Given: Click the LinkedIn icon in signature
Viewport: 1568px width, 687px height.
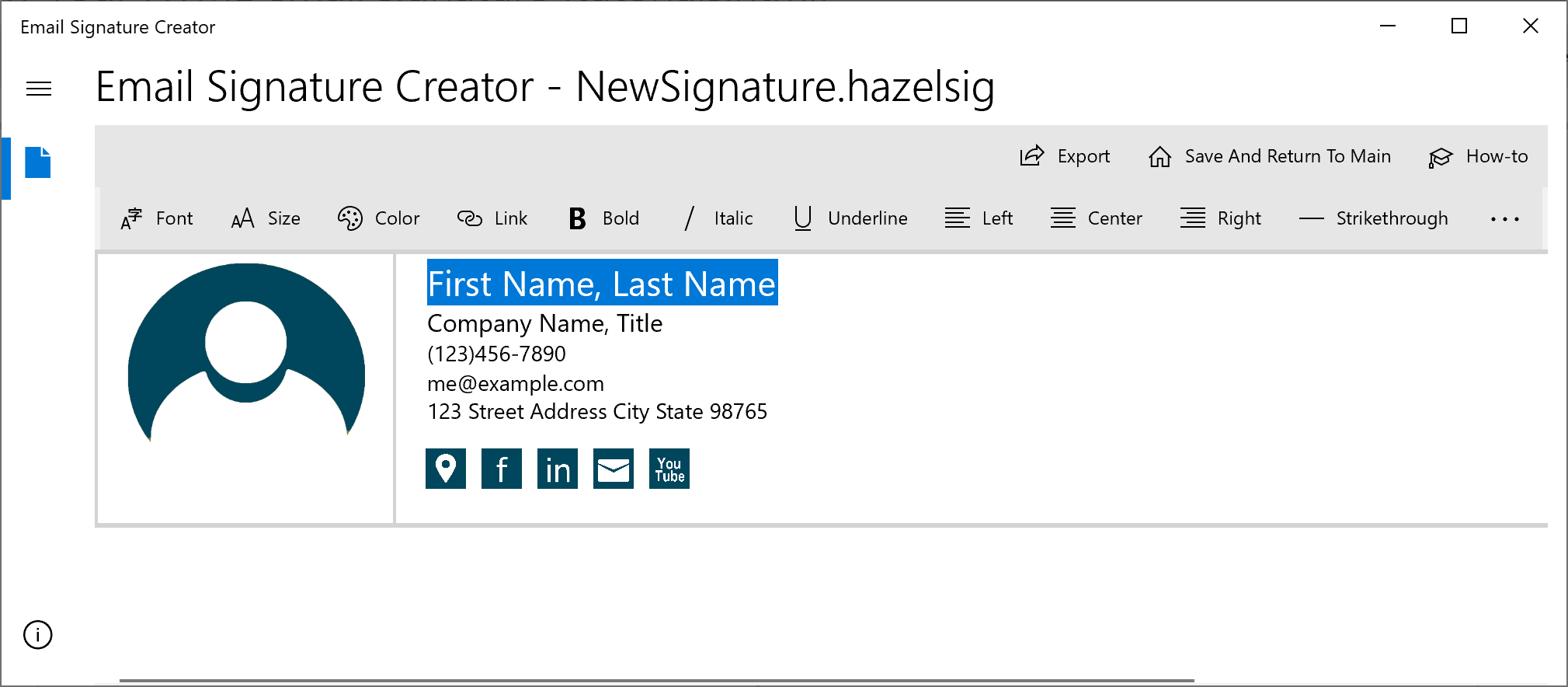Looking at the screenshot, I should point(558,469).
